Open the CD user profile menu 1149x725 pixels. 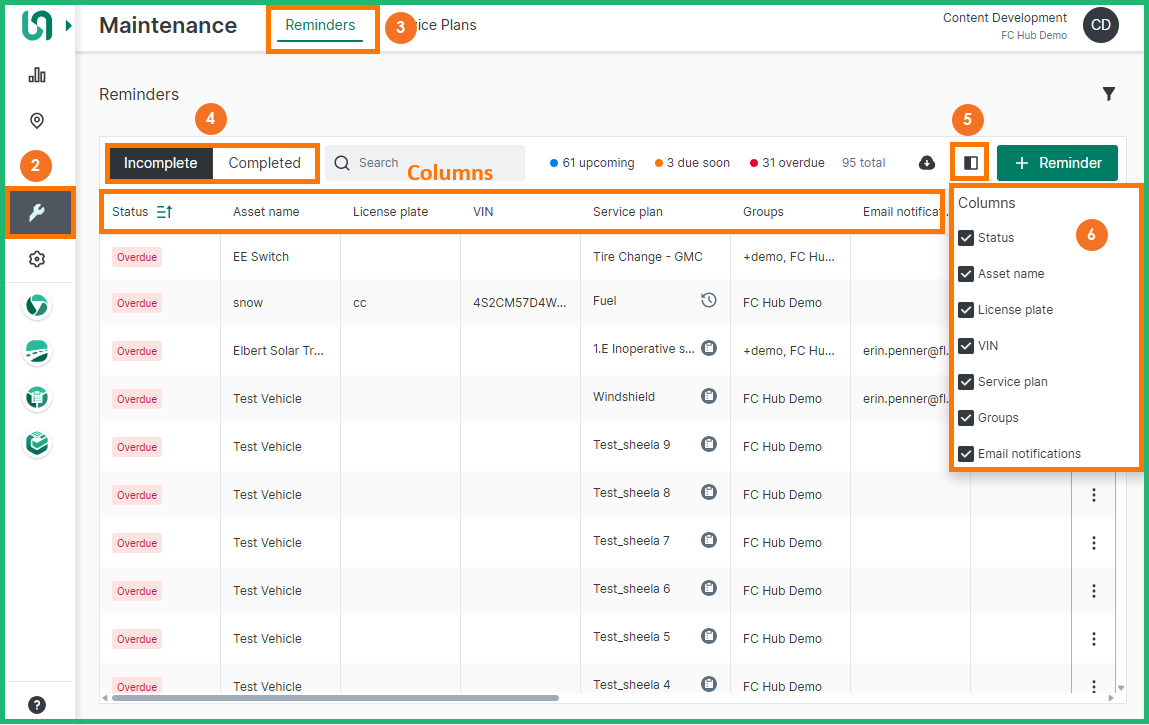point(1100,26)
